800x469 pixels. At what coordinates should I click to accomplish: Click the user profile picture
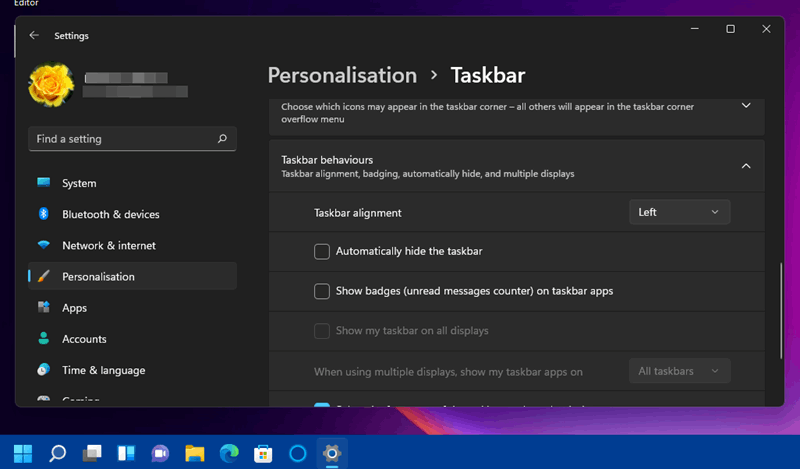click(x=50, y=86)
